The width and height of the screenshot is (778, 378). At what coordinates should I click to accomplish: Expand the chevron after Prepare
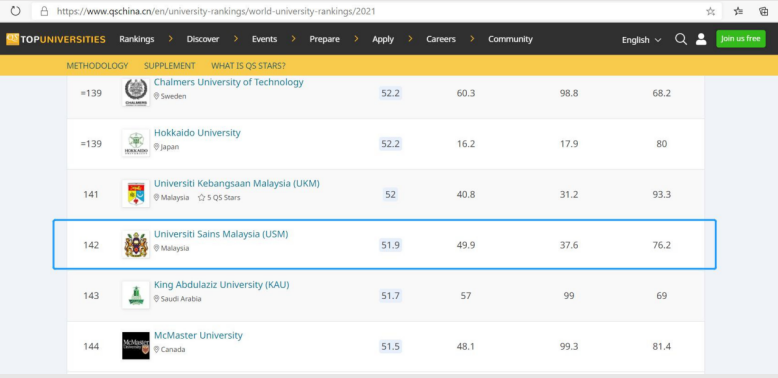(x=356, y=39)
